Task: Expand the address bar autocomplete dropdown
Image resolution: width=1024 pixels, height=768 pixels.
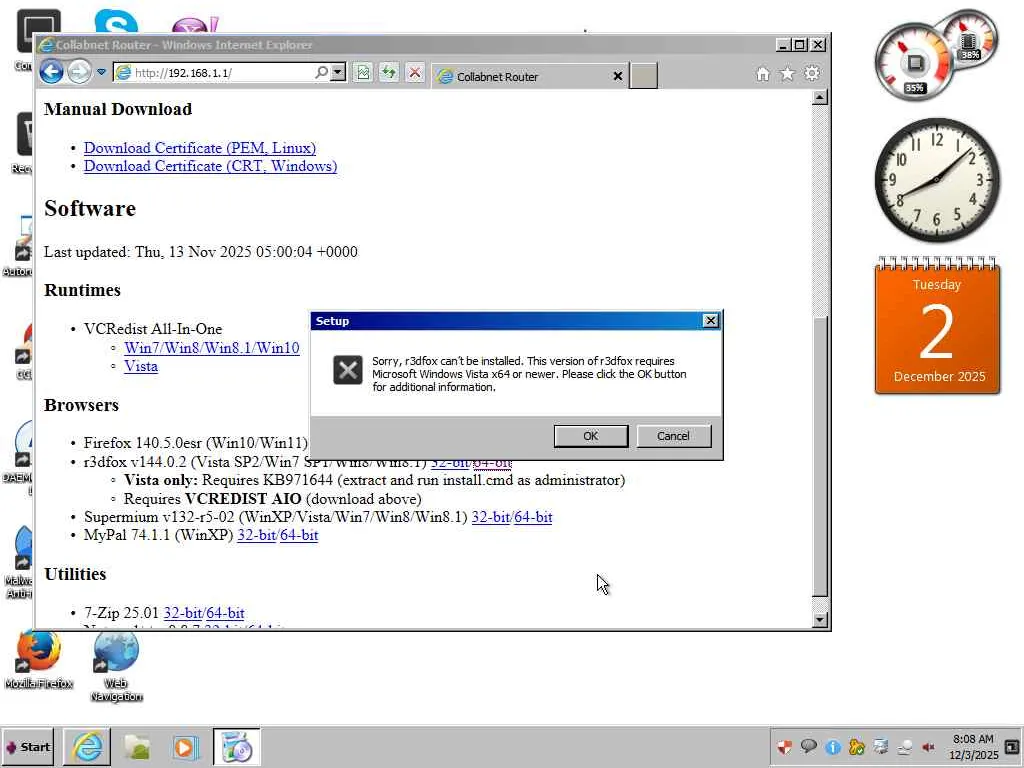Action: pos(338,72)
